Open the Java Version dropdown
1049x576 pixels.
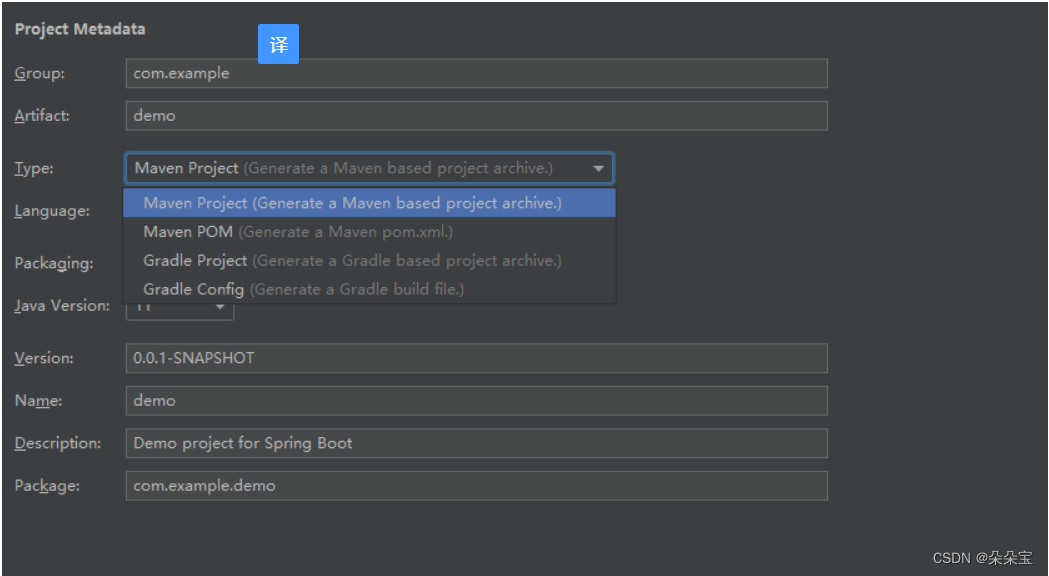click(x=180, y=305)
